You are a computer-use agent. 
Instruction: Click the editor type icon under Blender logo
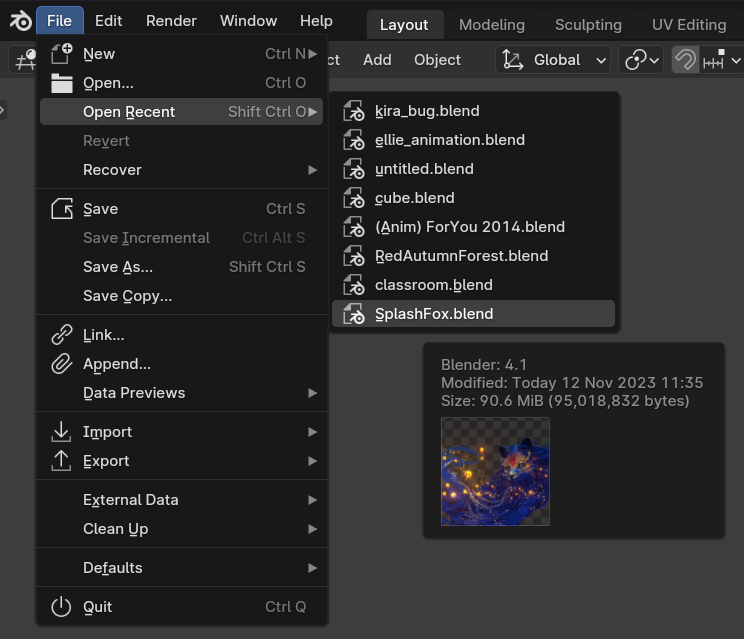[25, 60]
